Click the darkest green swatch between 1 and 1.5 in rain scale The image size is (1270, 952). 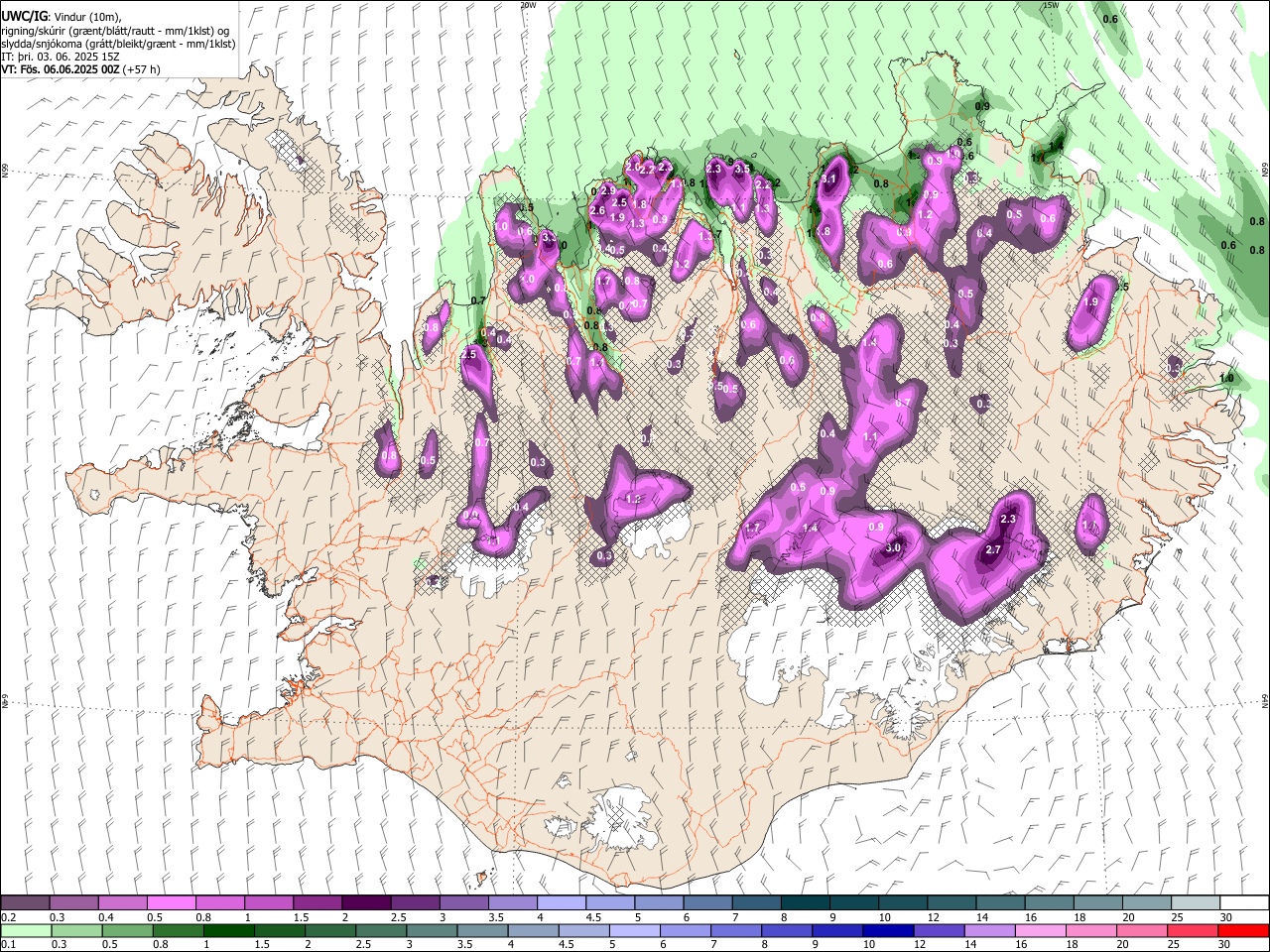pos(229,930)
